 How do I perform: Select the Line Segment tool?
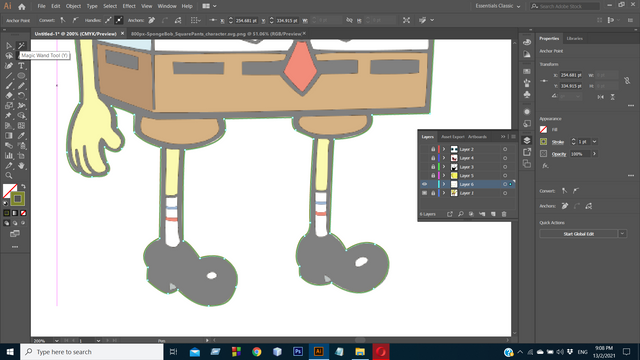click(9, 76)
